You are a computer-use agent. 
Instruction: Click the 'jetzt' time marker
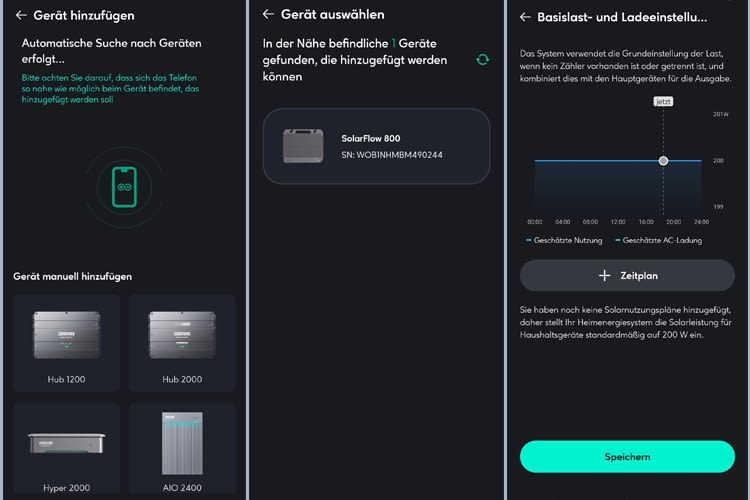tap(663, 101)
